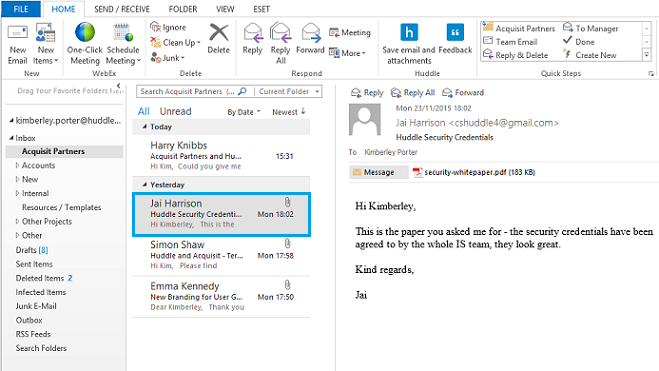Switch to the ESET tab

pyautogui.click(x=261, y=9)
